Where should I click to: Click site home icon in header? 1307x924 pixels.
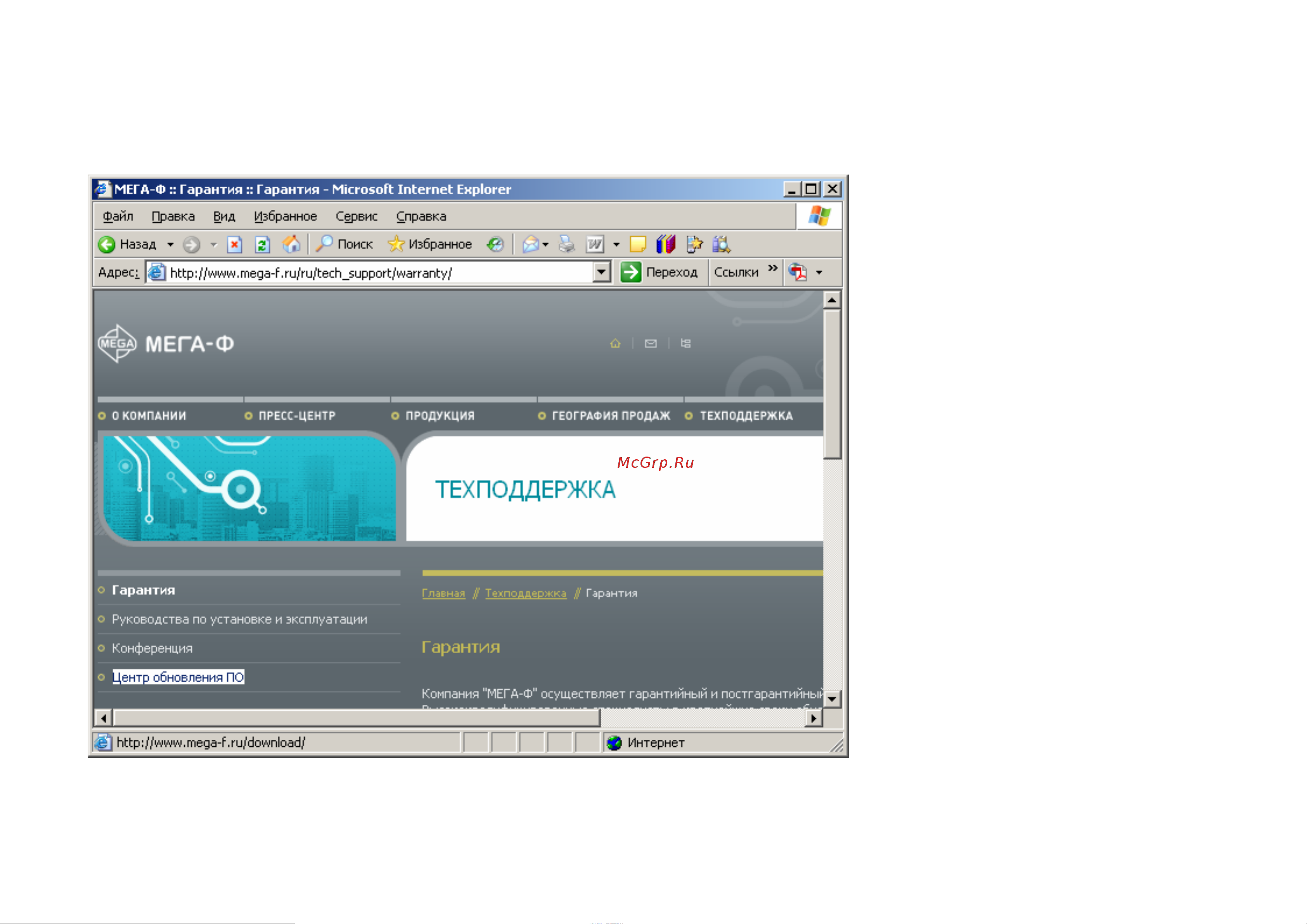[x=615, y=343]
